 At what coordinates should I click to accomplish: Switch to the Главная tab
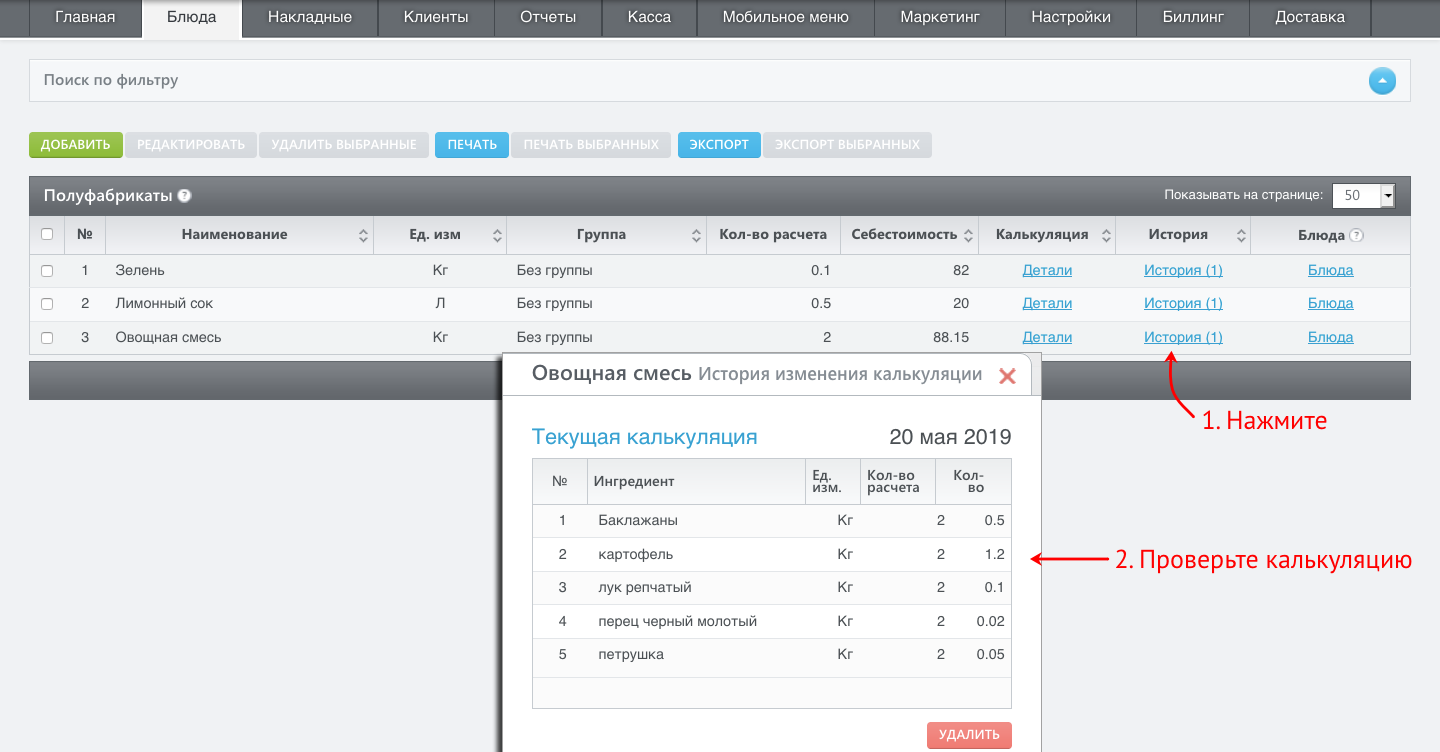[x=85, y=17]
